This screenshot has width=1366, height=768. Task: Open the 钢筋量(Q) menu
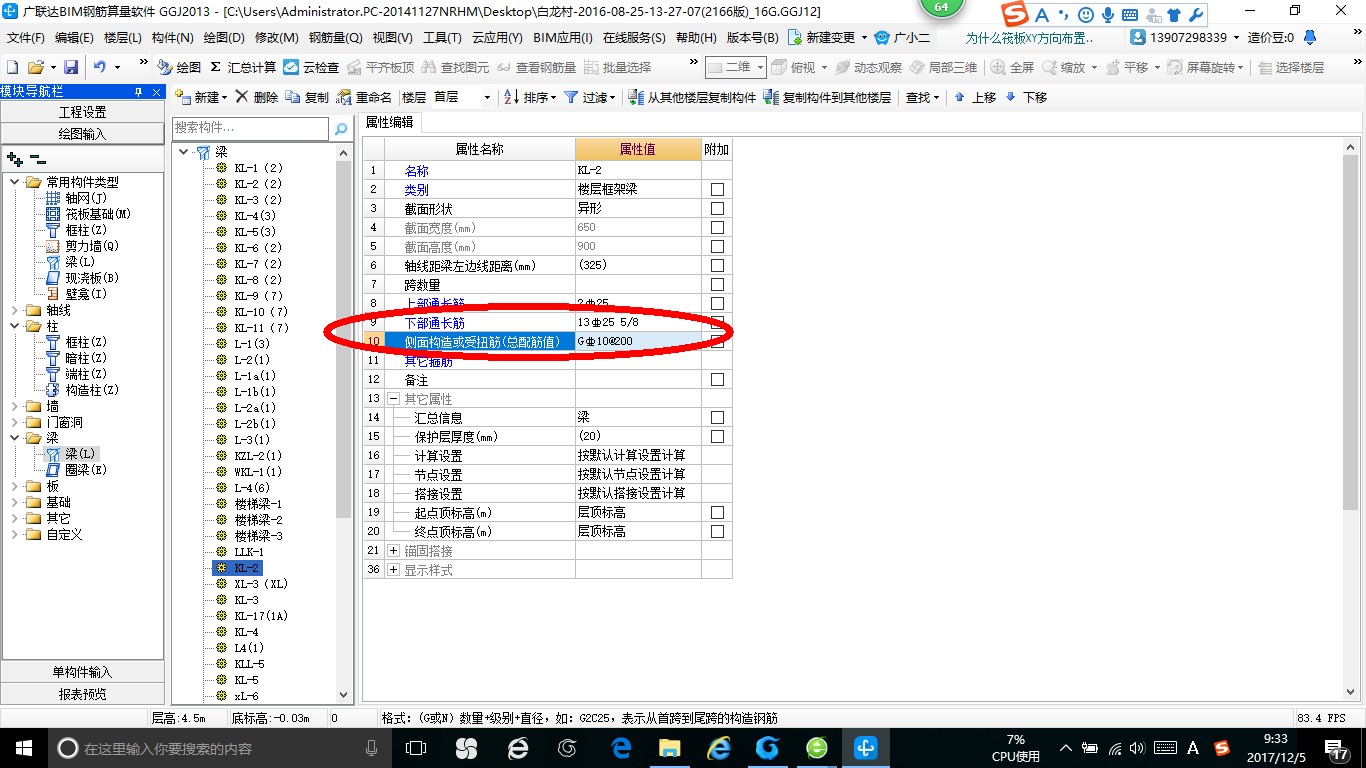click(x=335, y=38)
